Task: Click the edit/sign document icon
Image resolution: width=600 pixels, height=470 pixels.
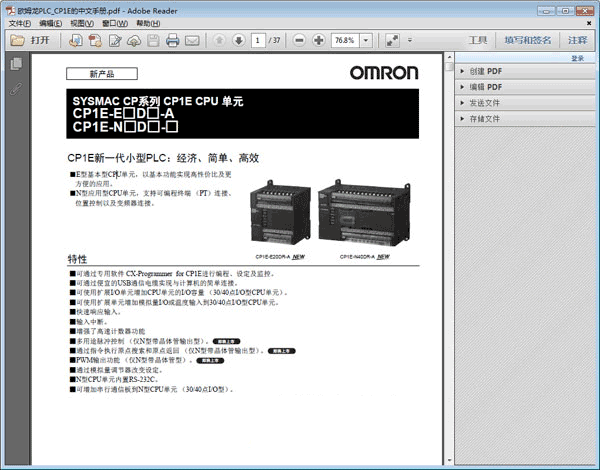Action: [x=115, y=40]
